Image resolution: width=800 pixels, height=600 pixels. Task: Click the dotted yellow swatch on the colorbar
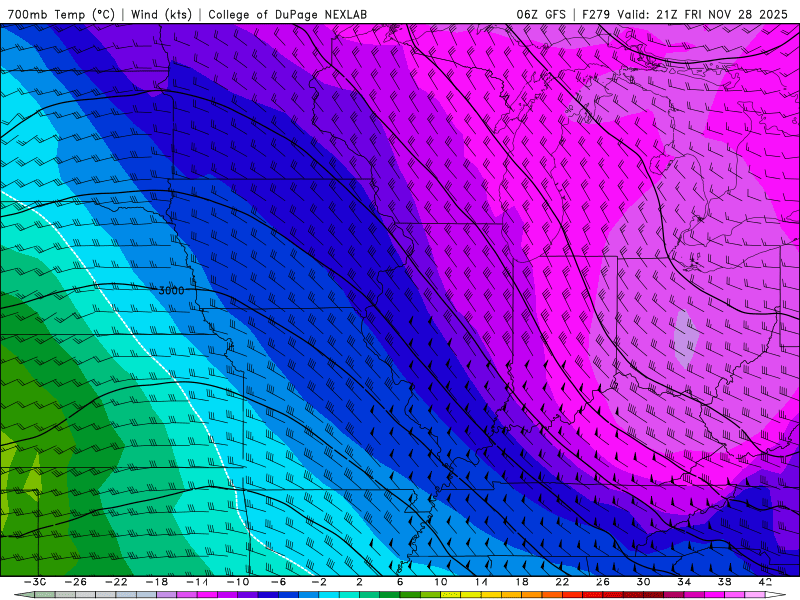[x=451, y=595]
